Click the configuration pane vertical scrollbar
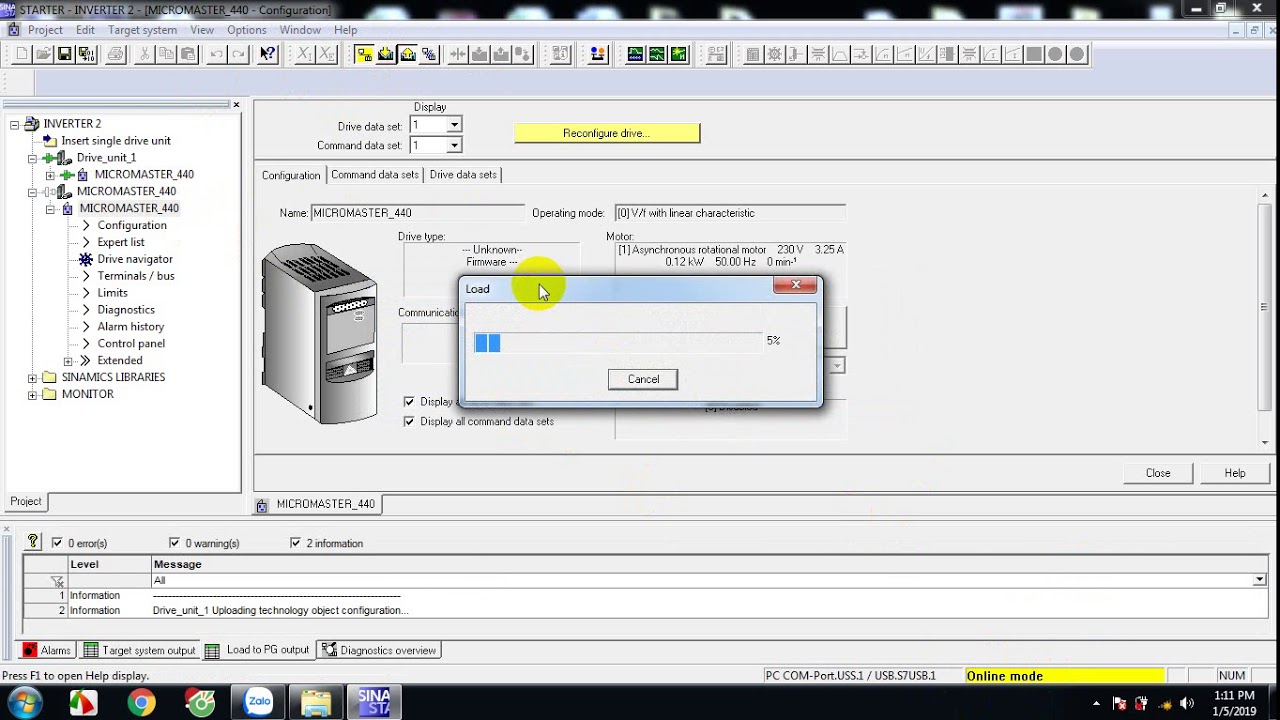Viewport: 1280px width, 720px height. [1266, 319]
